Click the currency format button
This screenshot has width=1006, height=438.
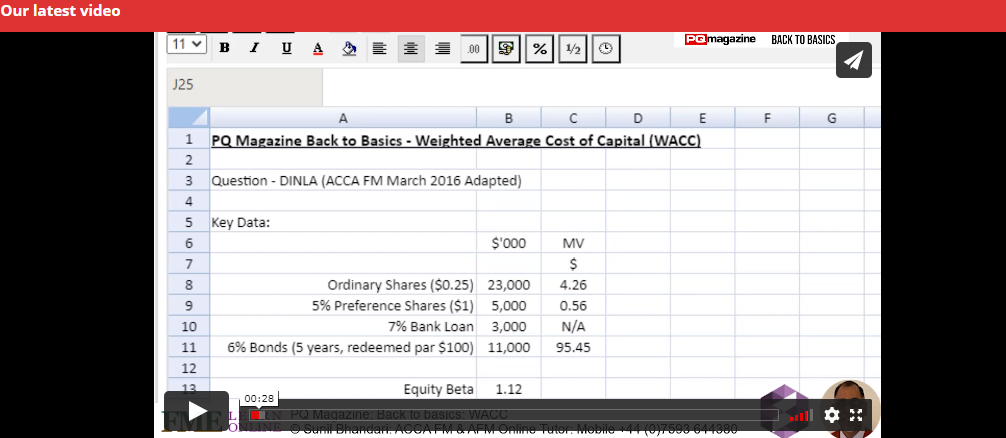pyautogui.click(x=506, y=49)
